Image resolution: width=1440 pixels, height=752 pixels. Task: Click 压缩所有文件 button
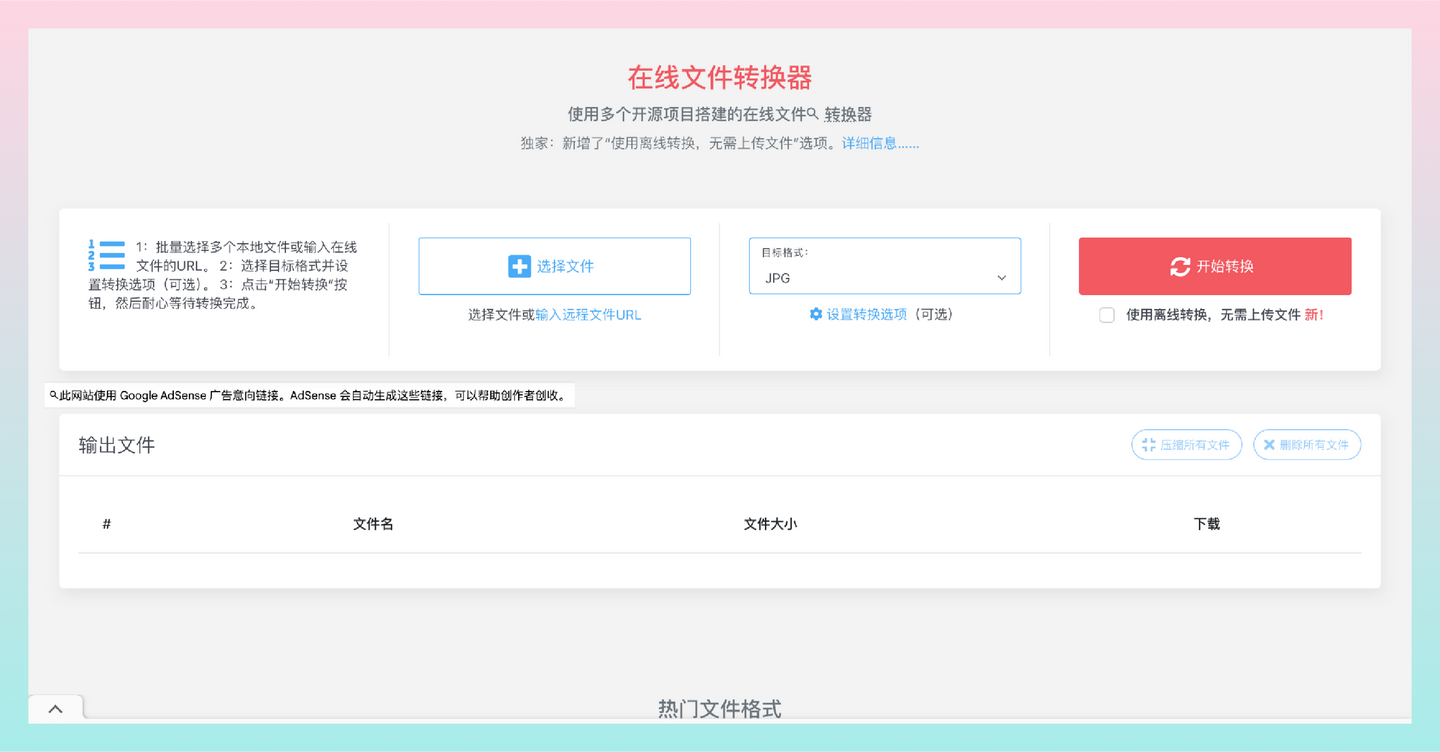click(1187, 445)
